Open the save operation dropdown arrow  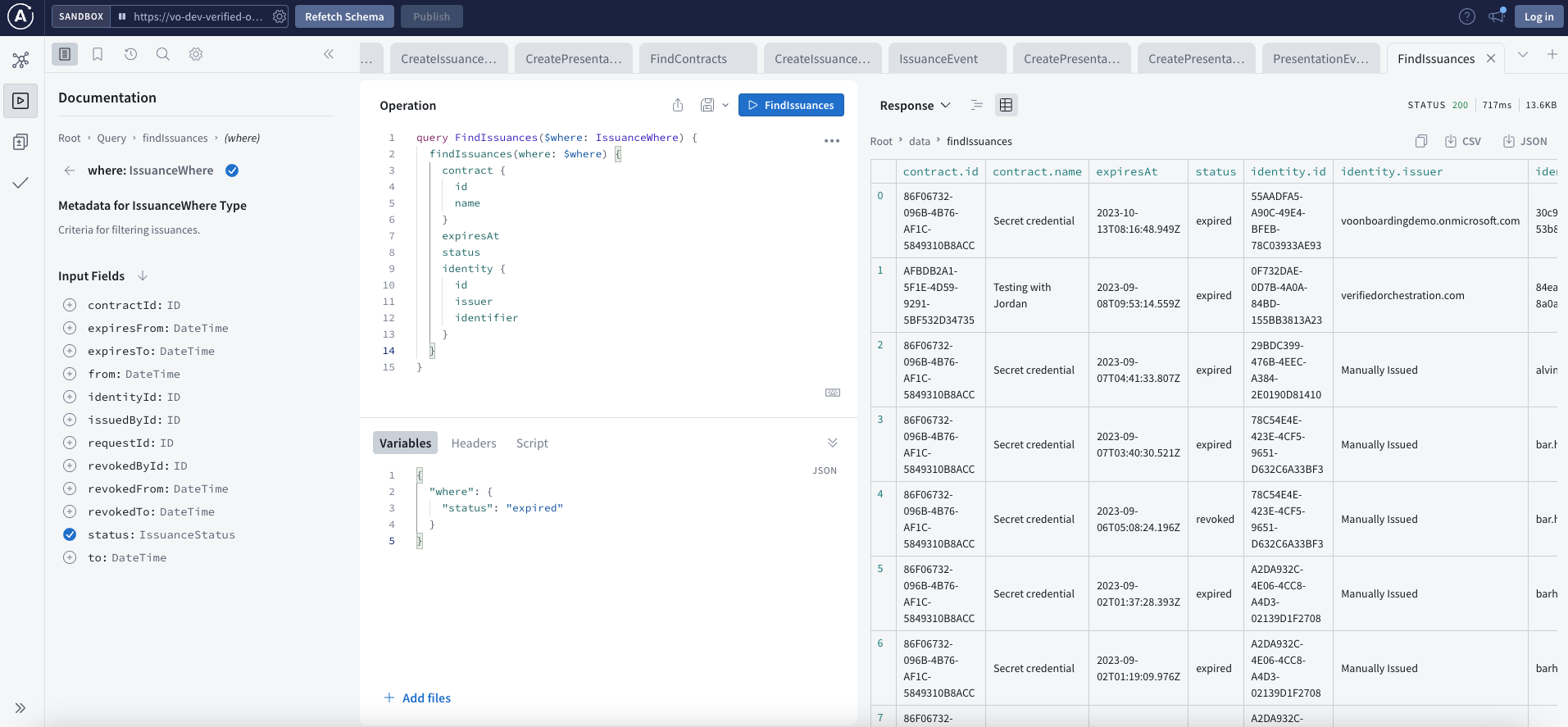tap(725, 105)
